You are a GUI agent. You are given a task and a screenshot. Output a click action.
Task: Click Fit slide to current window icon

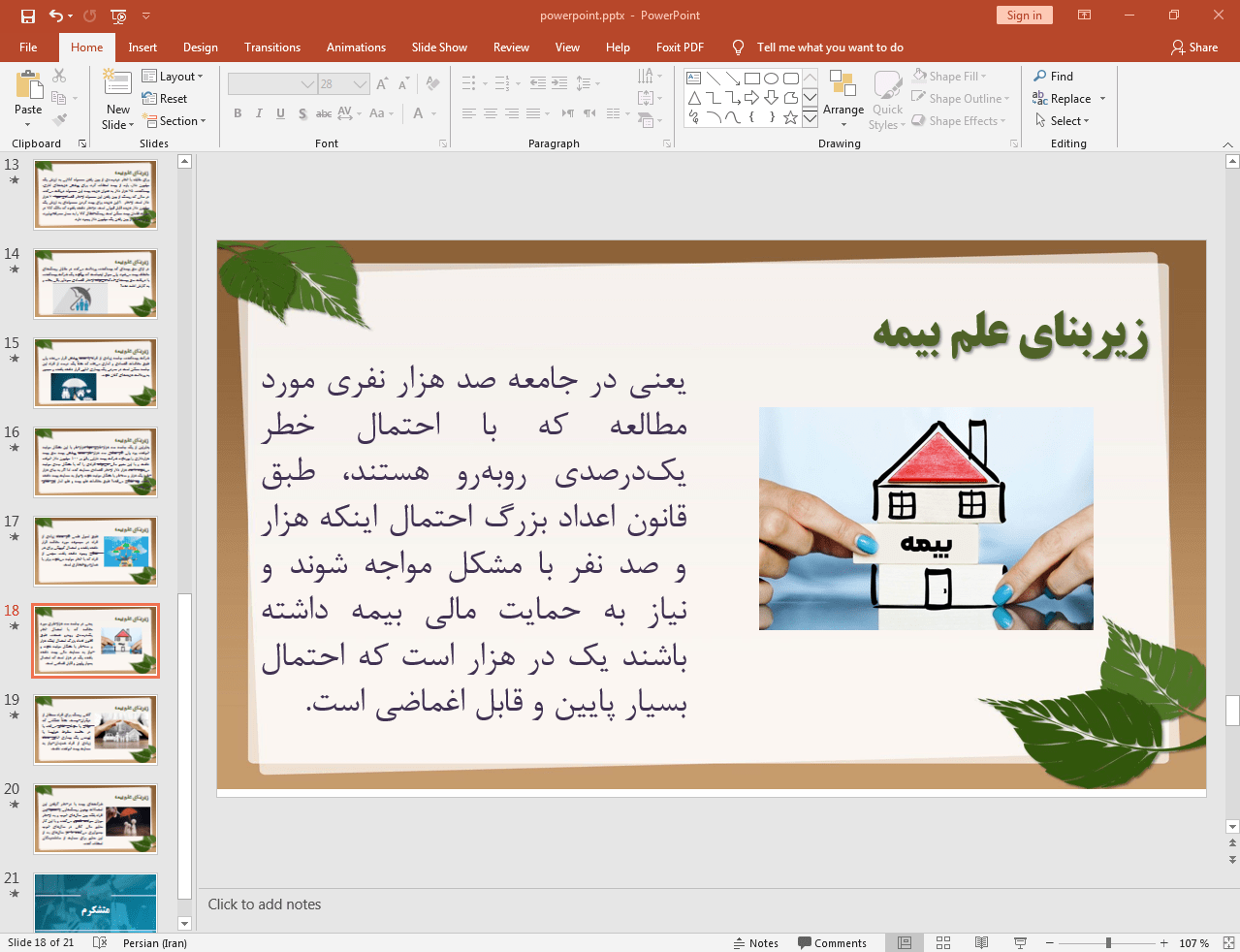1228,942
